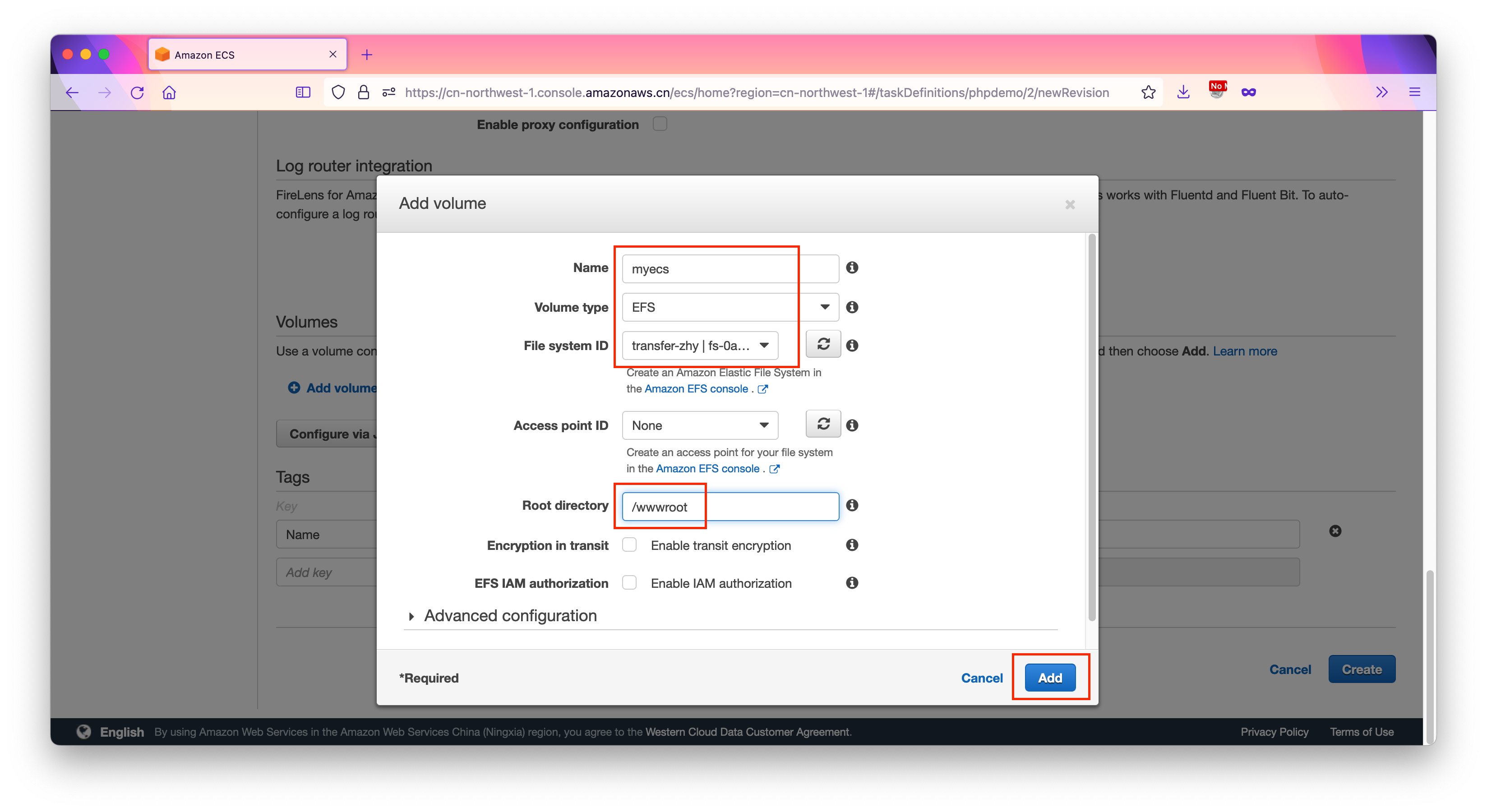Screen dimensions: 1487x812
Task: Open Amazon EFS console link under File system ID
Action: tap(696, 389)
